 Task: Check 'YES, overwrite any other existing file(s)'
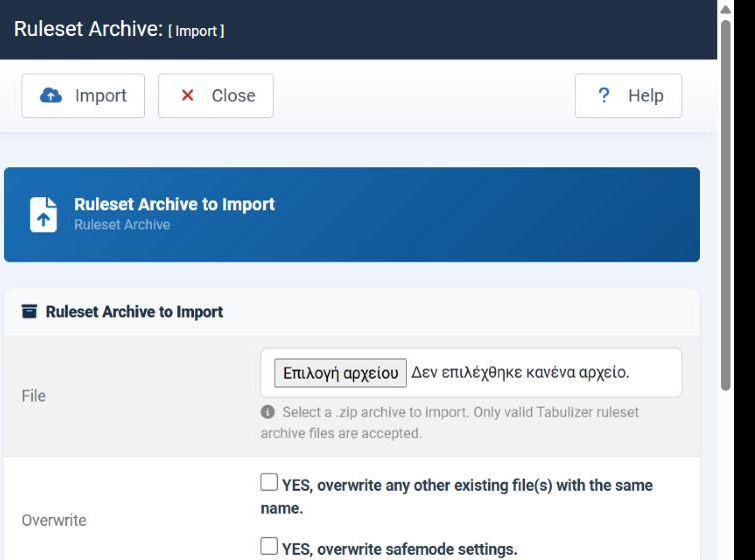point(269,482)
